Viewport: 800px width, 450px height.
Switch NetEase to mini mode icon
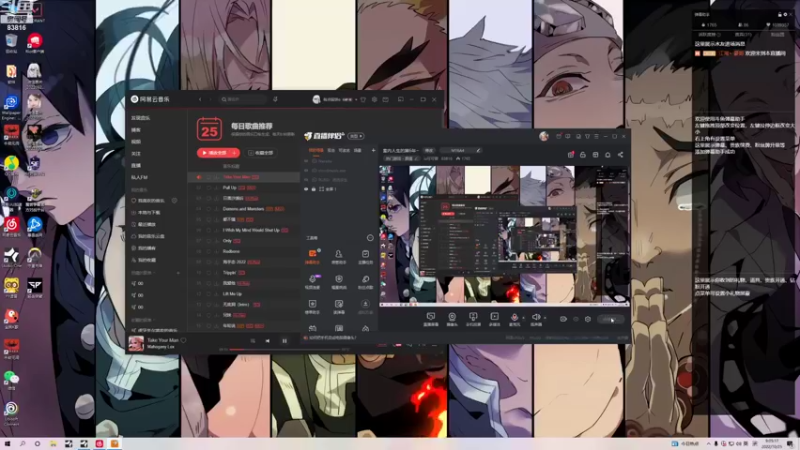pos(401,99)
